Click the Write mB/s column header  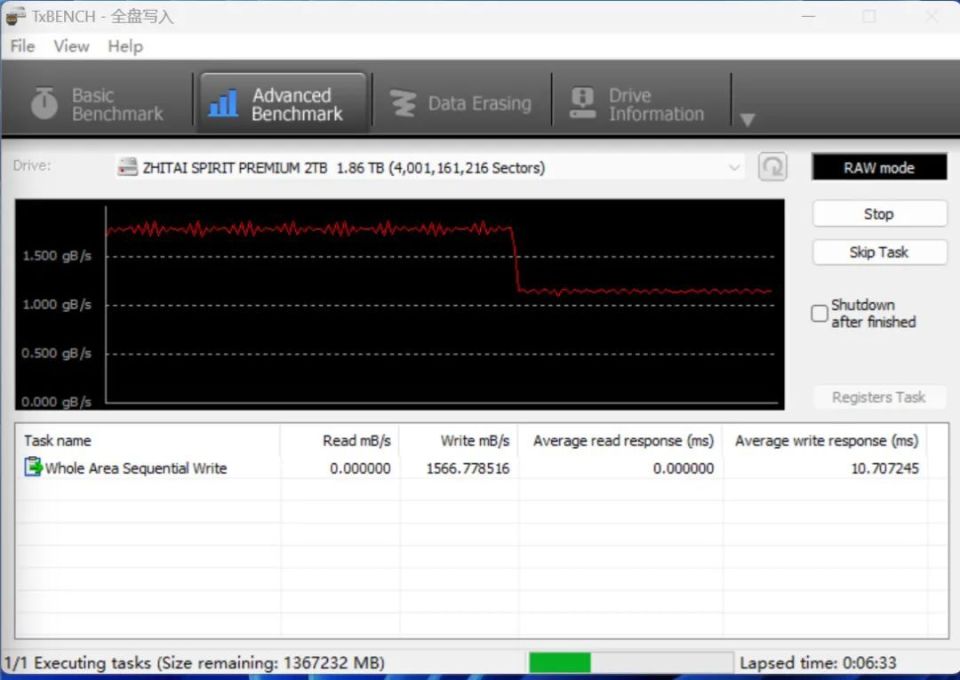[458, 441]
